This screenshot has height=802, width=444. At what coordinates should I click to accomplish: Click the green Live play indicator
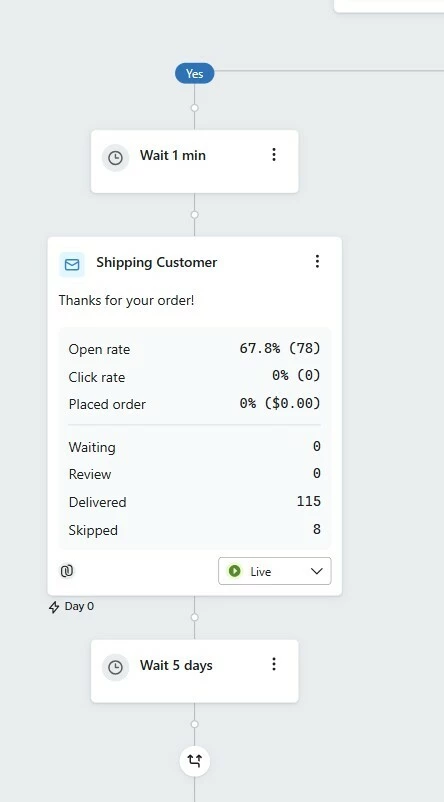pyautogui.click(x=235, y=571)
